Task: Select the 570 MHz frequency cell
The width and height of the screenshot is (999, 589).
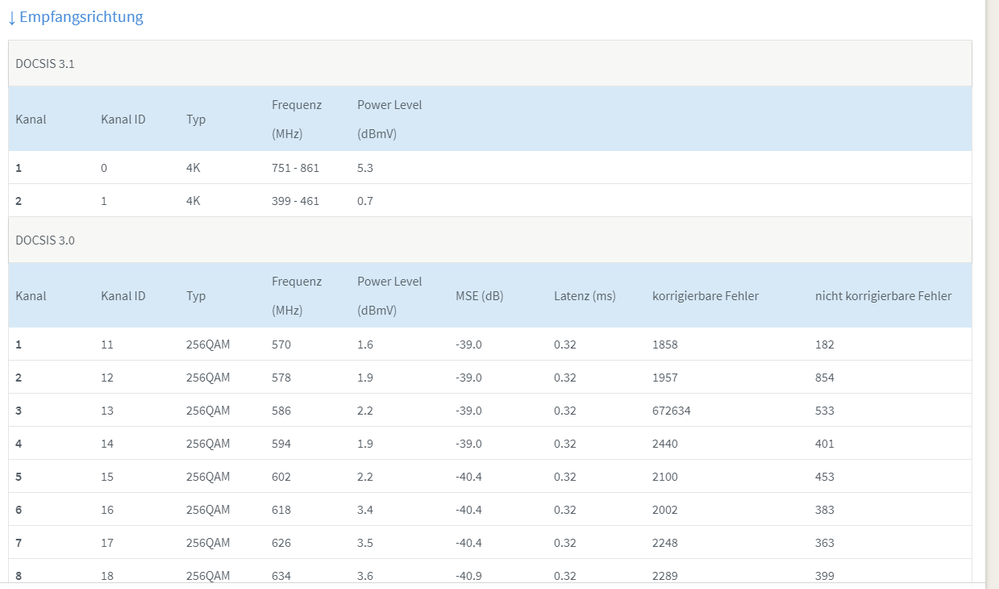Action: pos(281,345)
